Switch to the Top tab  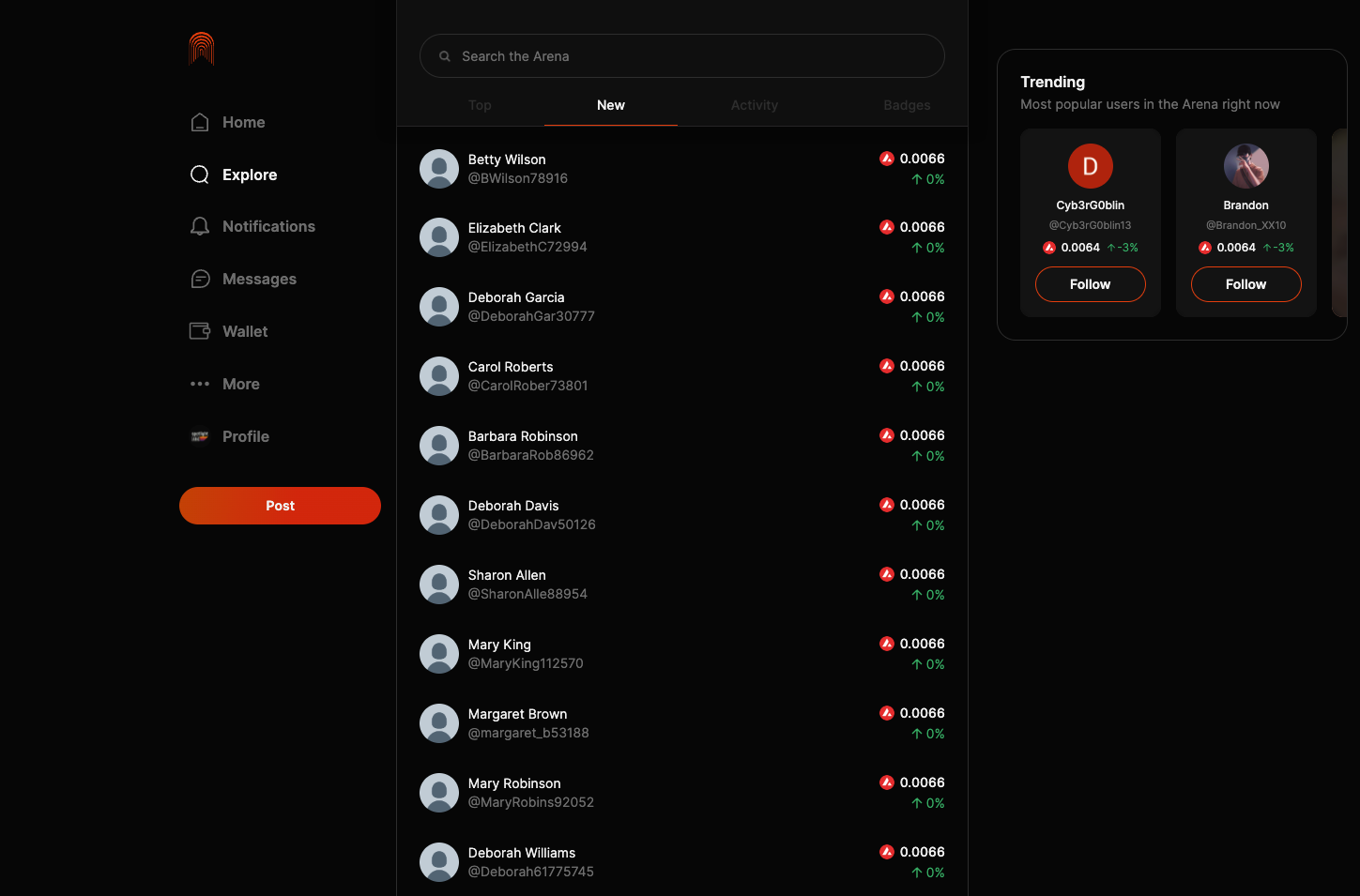pyautogui.click(x=480, y=105)
